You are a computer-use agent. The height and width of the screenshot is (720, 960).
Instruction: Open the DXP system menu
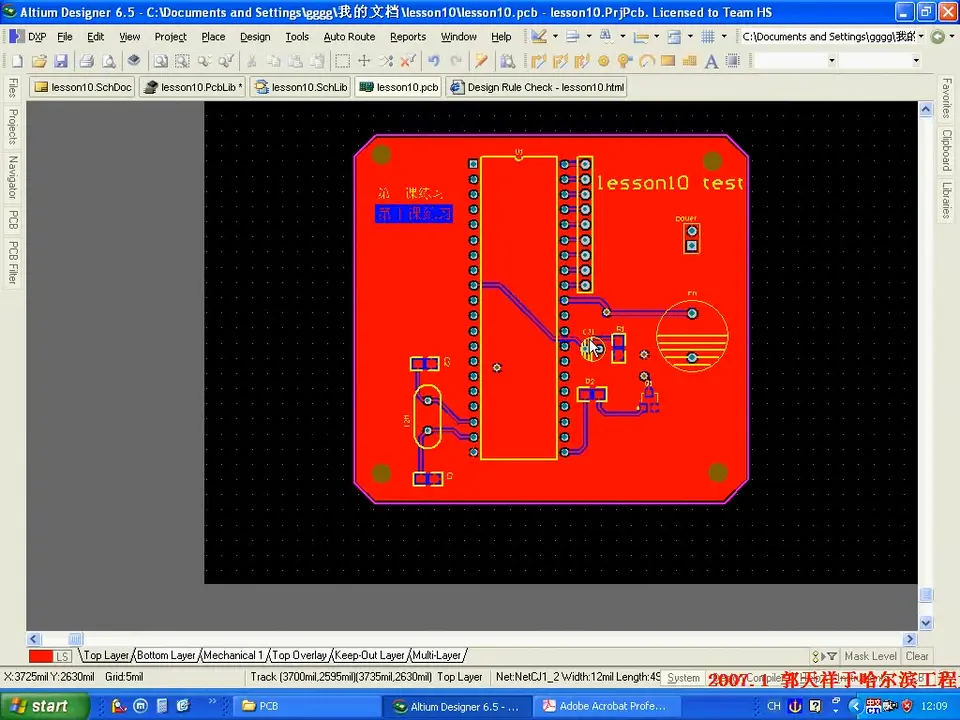click(x=29, y=37)
